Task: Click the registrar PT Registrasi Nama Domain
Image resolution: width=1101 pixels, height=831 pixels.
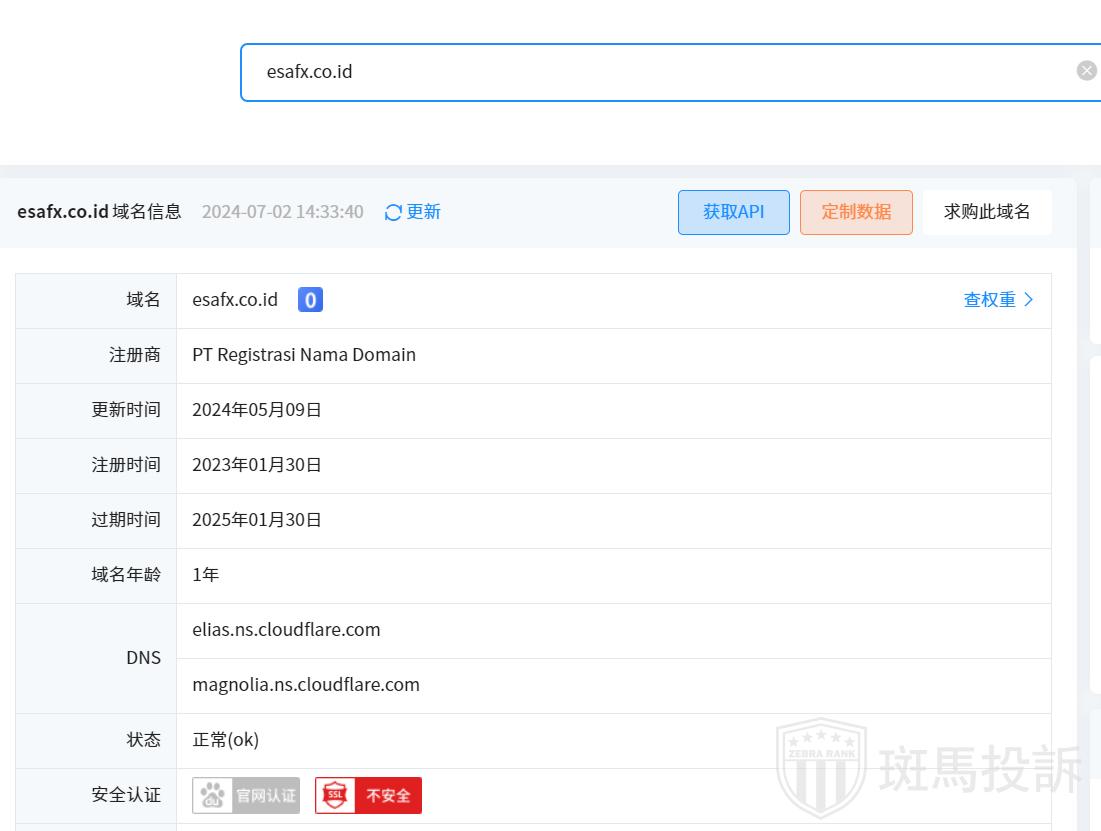Action: click(x=304, y=355)
